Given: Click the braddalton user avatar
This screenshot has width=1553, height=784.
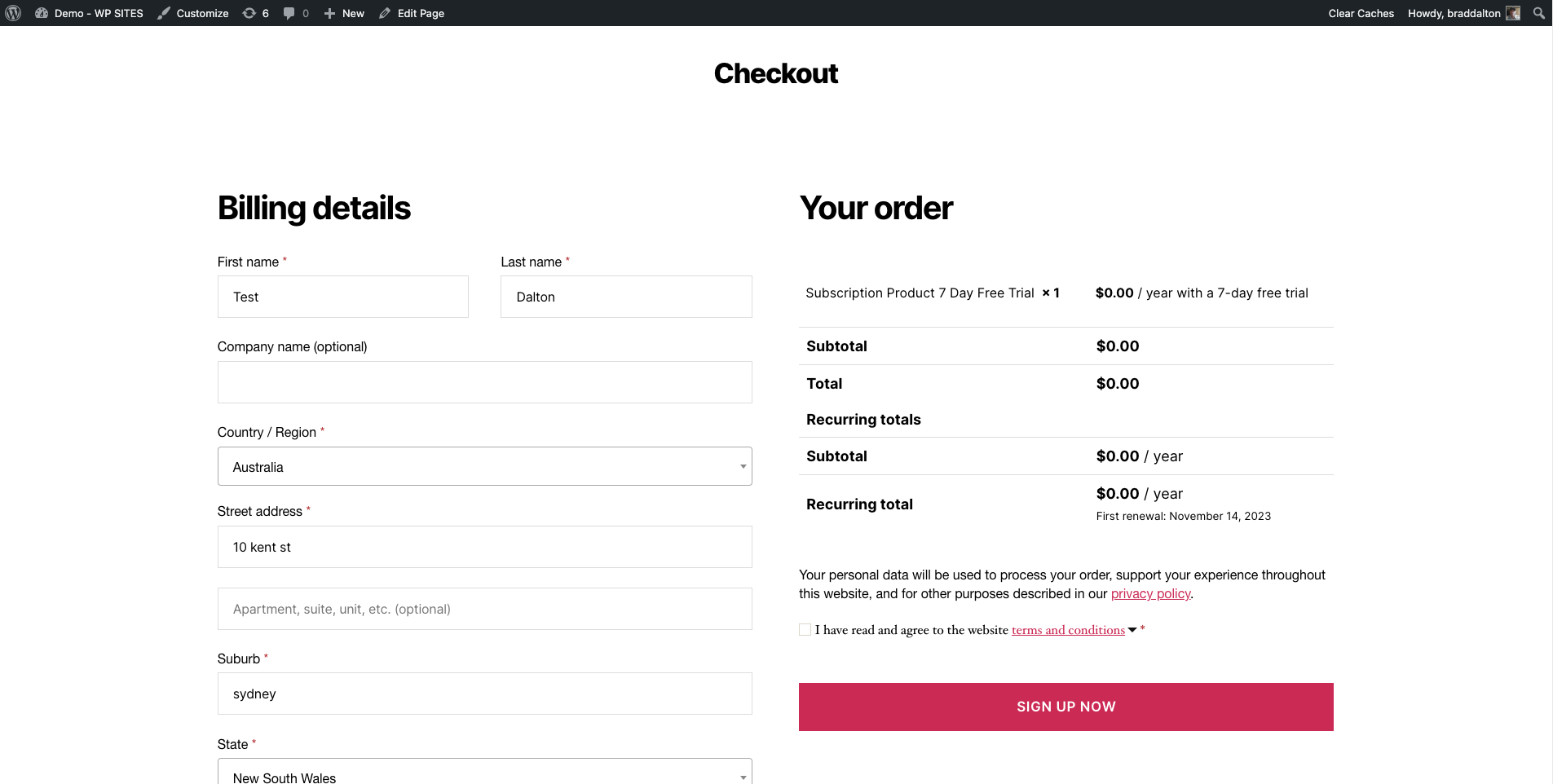Looking at the screenshot, I should click(1513, 13).
